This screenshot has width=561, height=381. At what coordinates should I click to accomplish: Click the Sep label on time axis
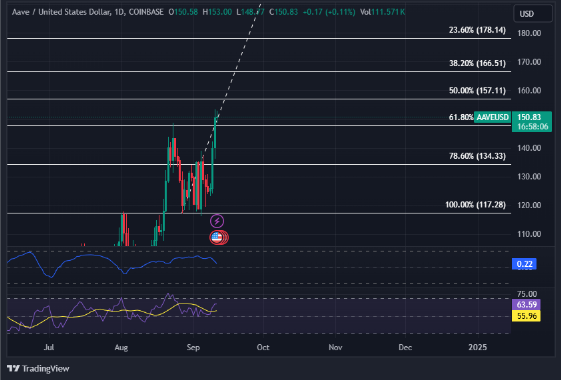tap(193, 347)
